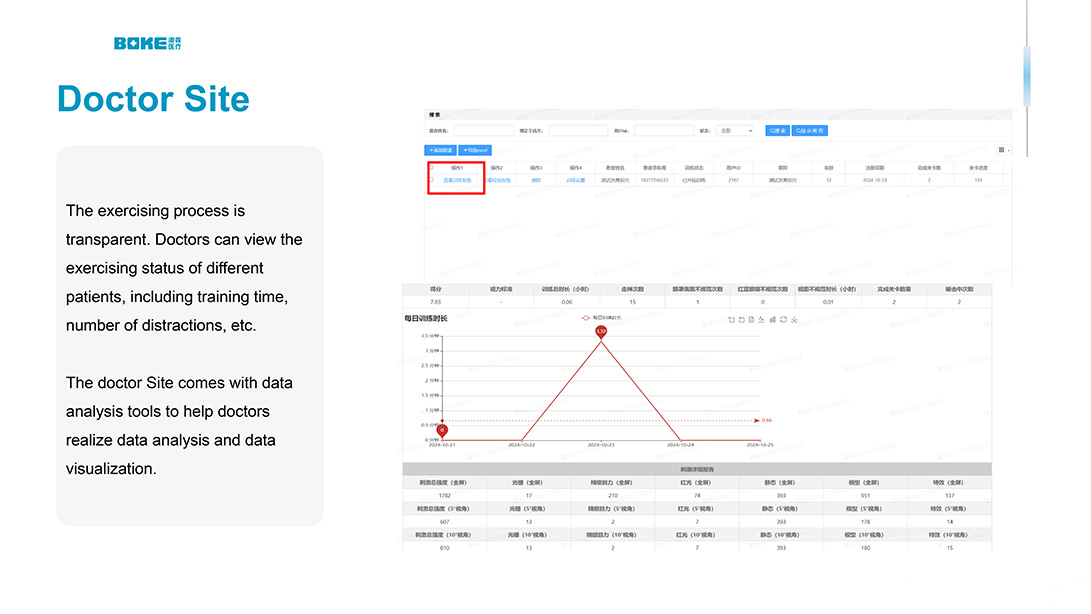The image size is (1091, 614).
Task: Click the patient name input field
Action: coord(482,130)
